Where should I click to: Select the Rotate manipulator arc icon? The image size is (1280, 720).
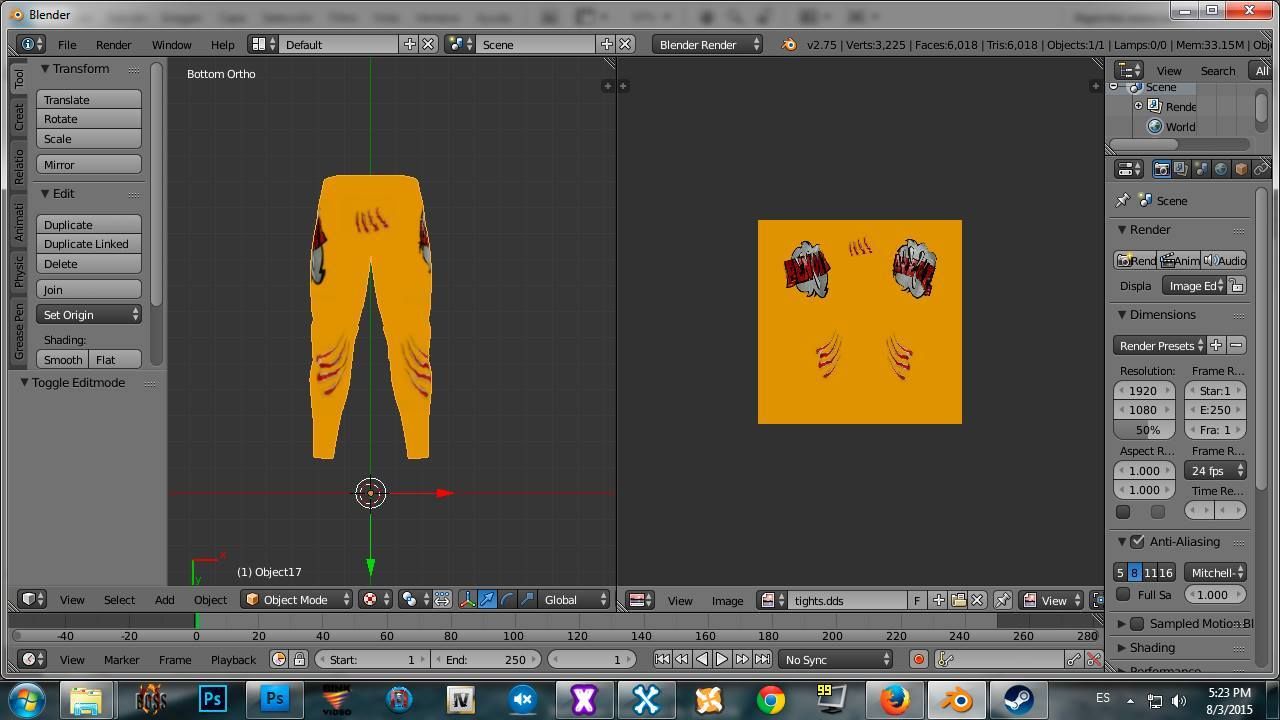pyautogui.click(x=507, y=599)
